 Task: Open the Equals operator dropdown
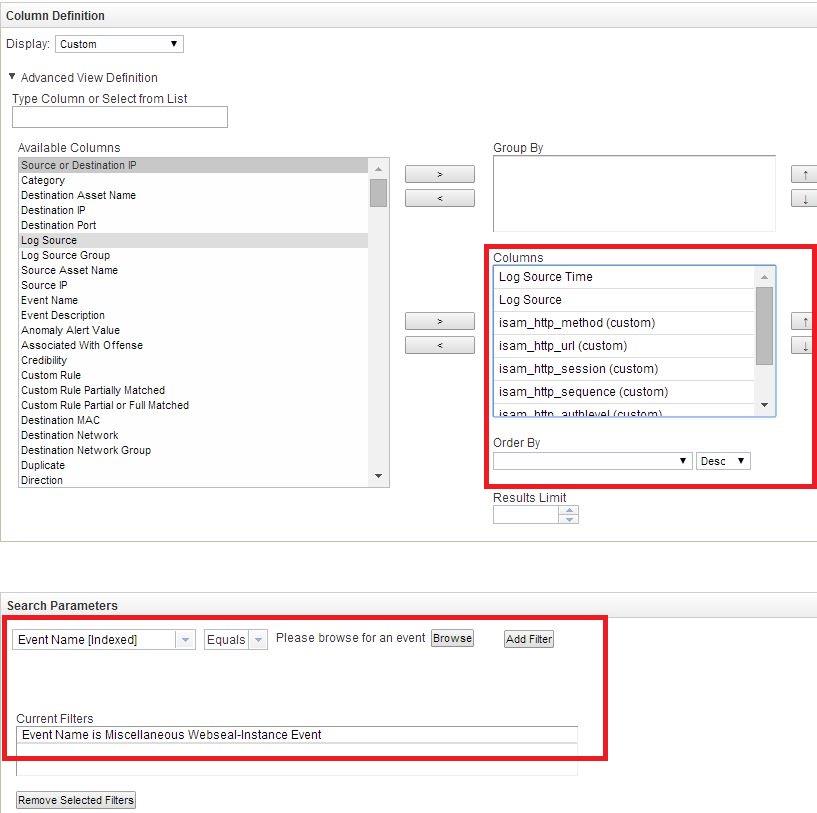pyautogui.click(x=235, y=638)
